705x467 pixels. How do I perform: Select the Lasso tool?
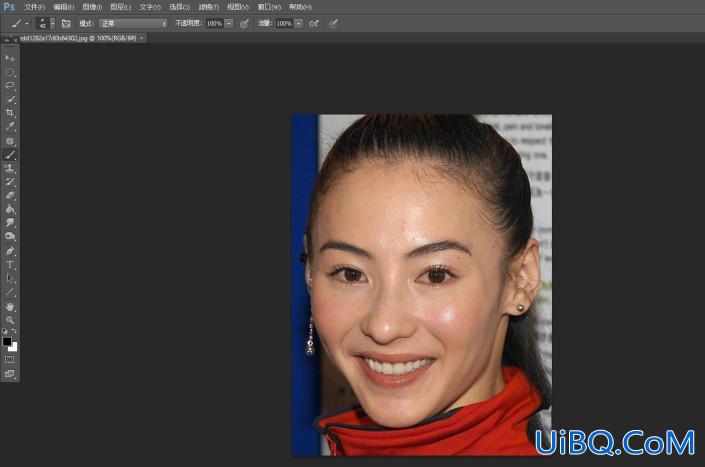10,85
